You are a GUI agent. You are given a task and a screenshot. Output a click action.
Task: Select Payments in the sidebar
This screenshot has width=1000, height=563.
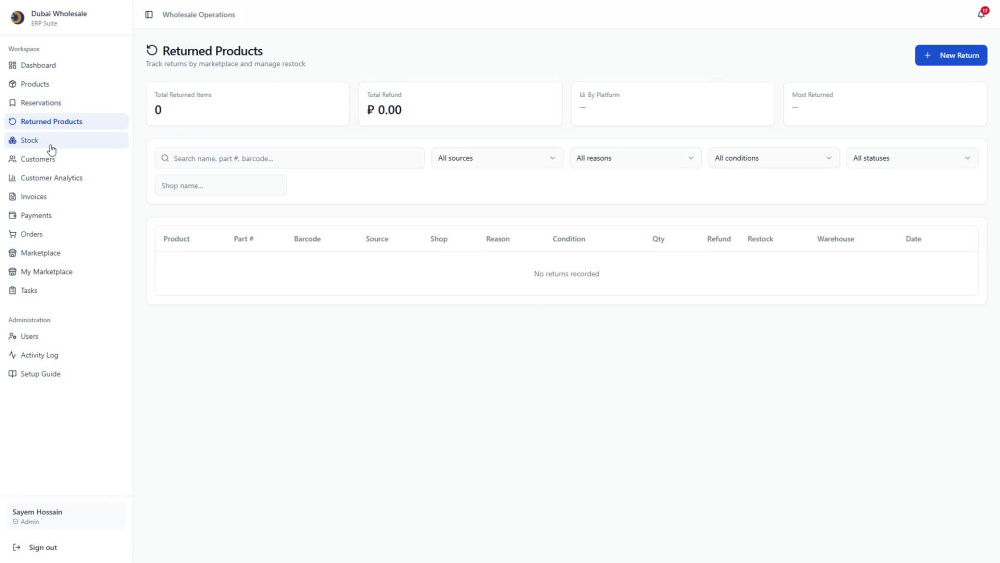66,216
